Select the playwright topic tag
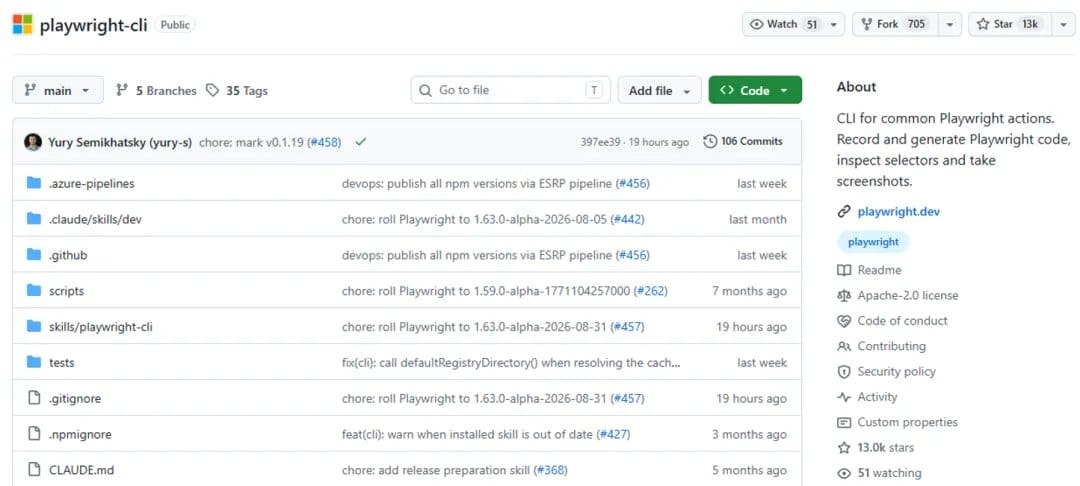1080x486 pixels. 873,242
